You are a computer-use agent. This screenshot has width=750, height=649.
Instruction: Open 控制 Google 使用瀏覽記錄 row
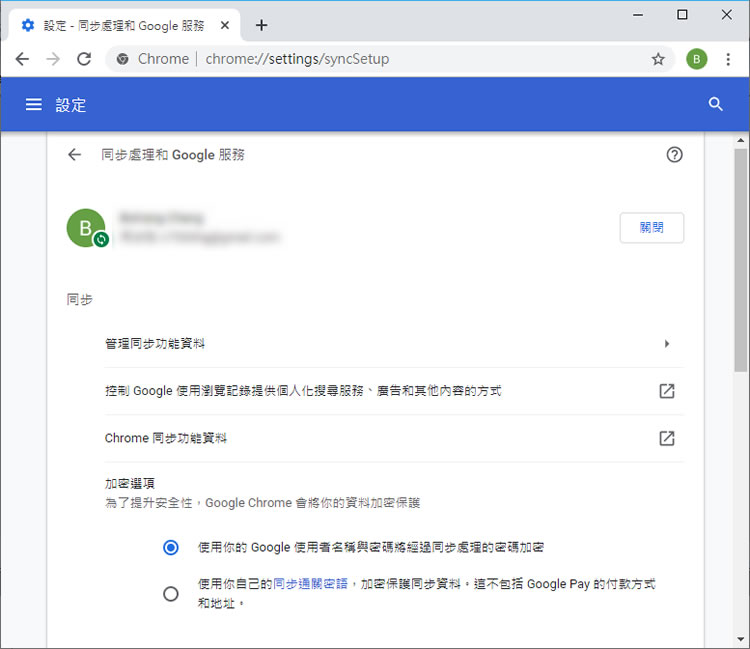[x=394, y=391]
